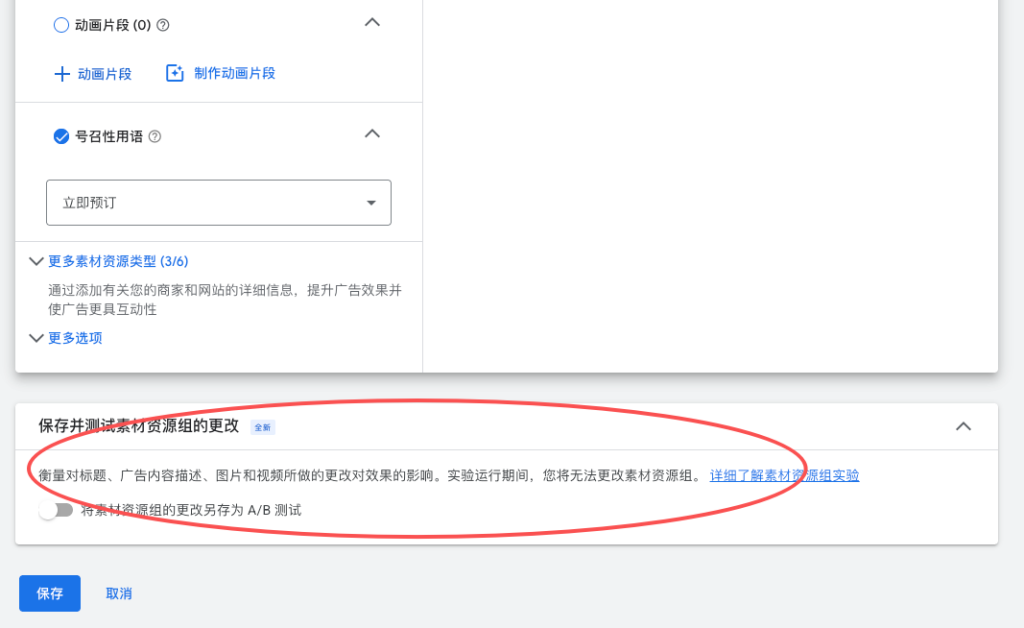Click the 保存 button

[x=50, y=593]
